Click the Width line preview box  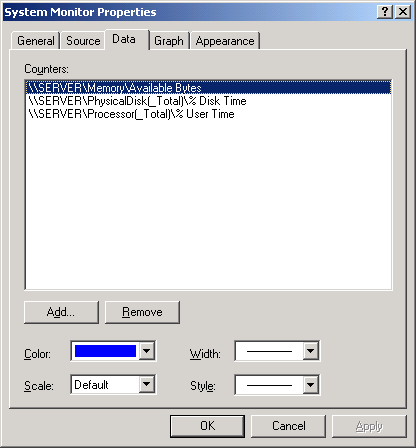click(x=269, y=351)
